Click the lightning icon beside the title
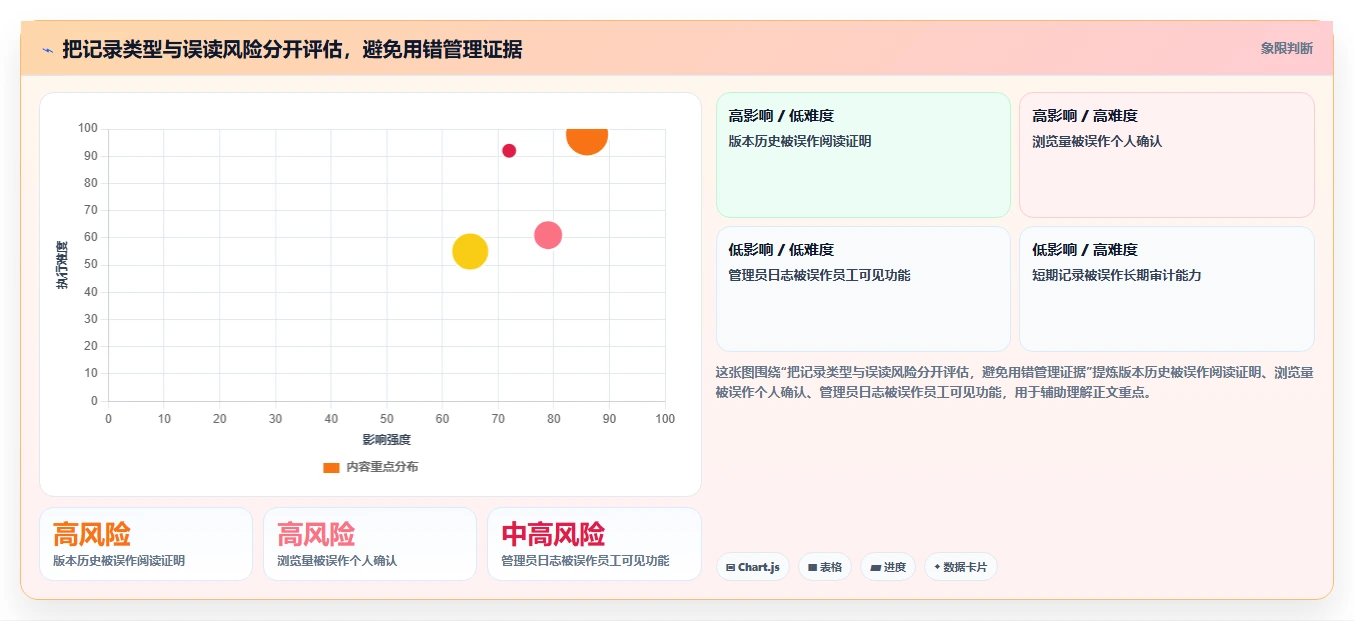Screen dimensions: 1354x621 tap(47, 49)
